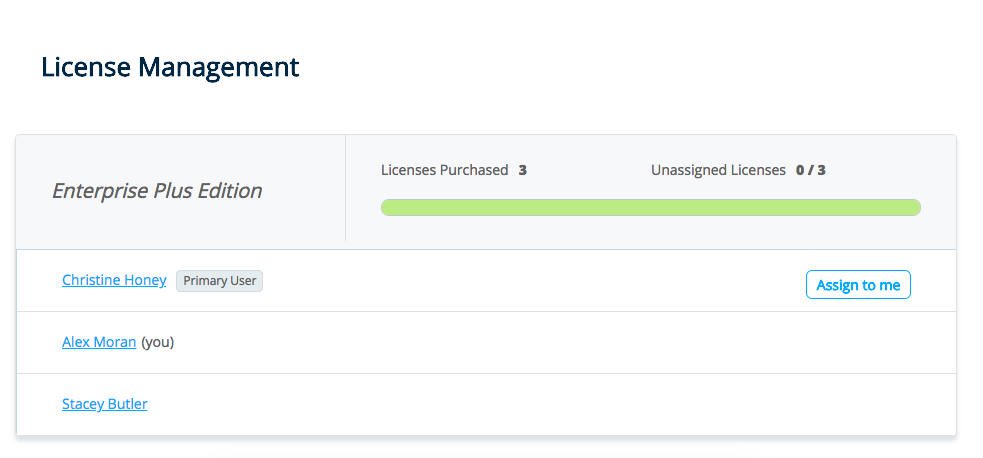Click the vertical divider in the edition header

345,189
